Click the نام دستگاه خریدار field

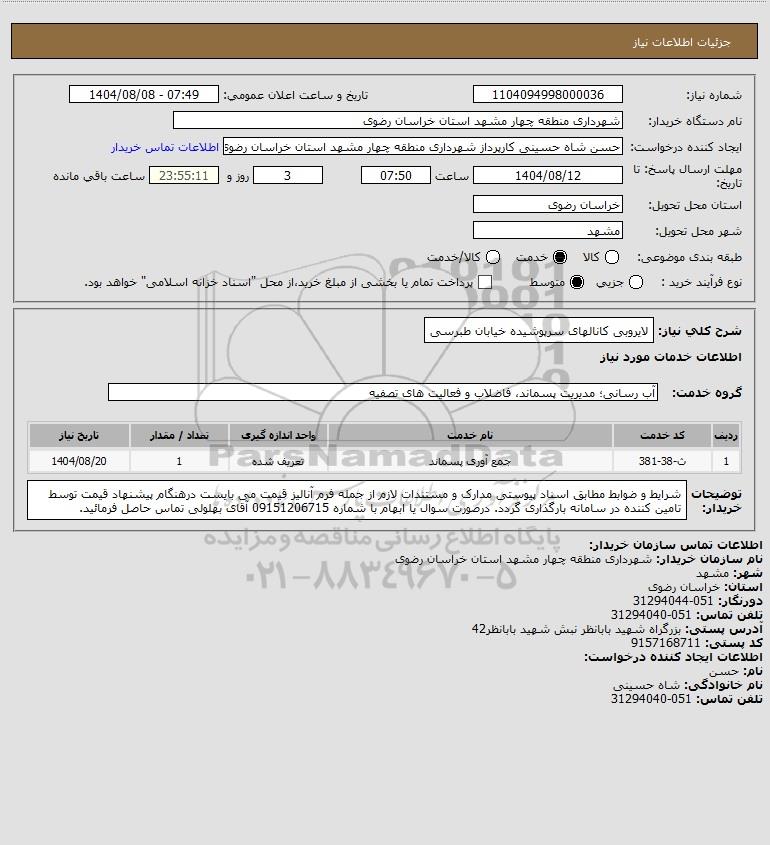tap(398, 121)
